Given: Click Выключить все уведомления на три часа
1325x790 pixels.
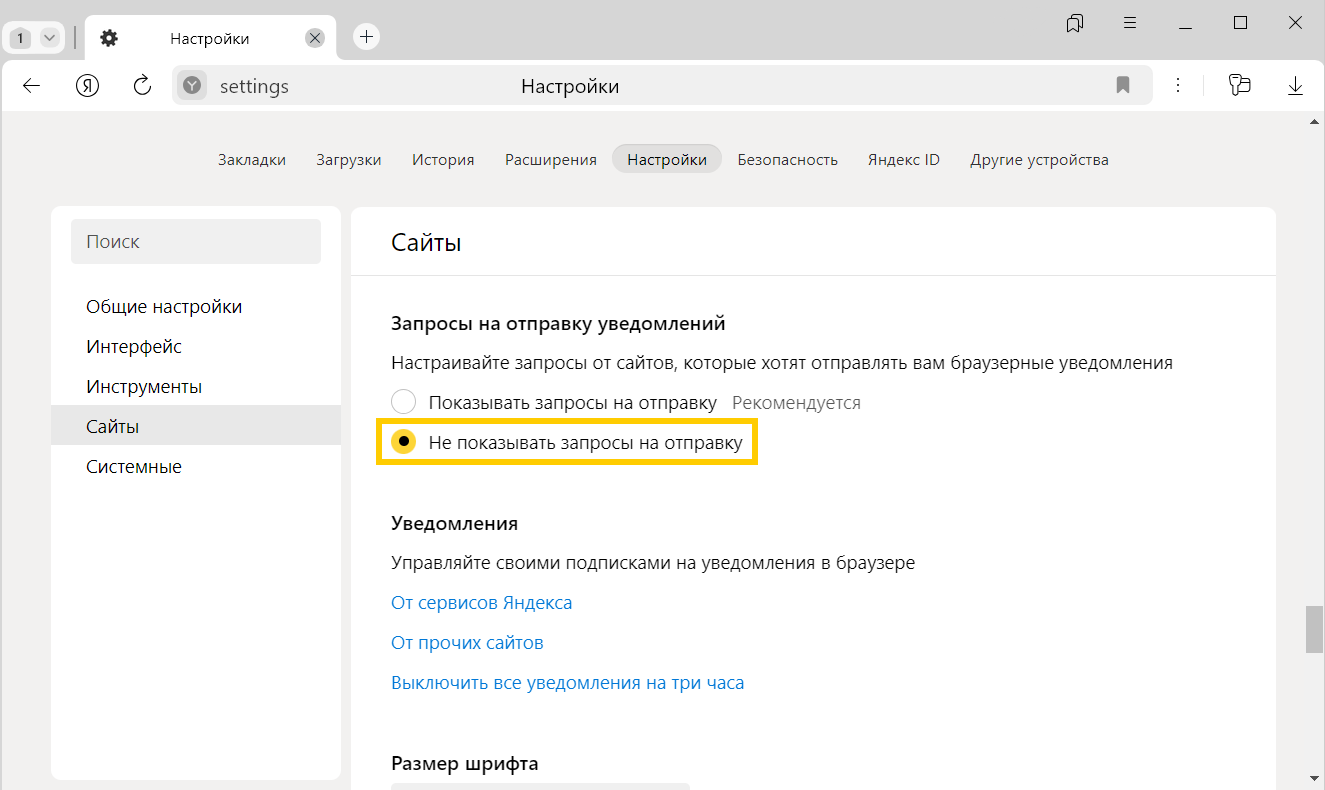Looking at the screenshot, I should [x=567, y=683].
